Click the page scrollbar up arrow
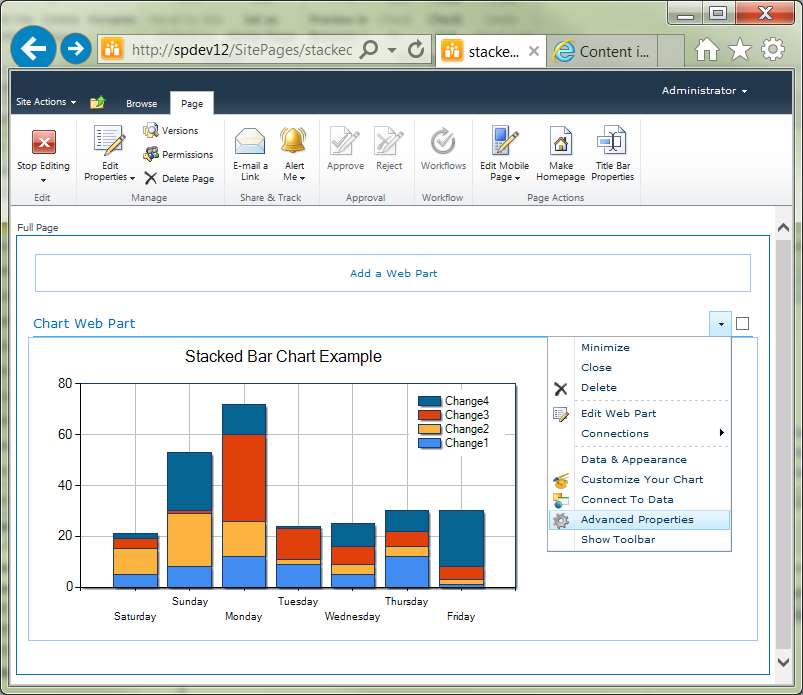The image size is (803, 695). [x=783, y=227]
